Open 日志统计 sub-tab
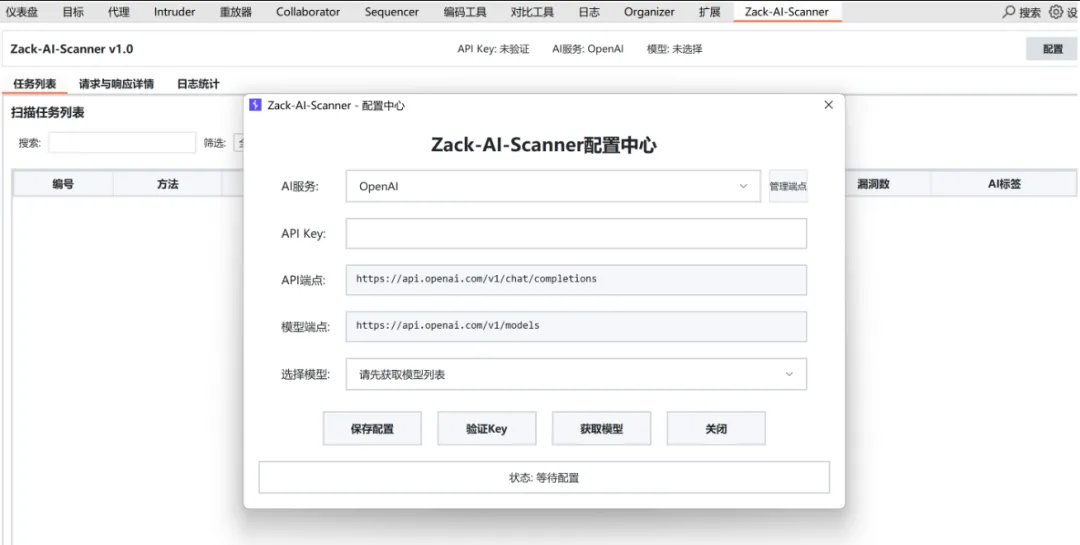The image size is (1080, 545). [x=198, y=84]
